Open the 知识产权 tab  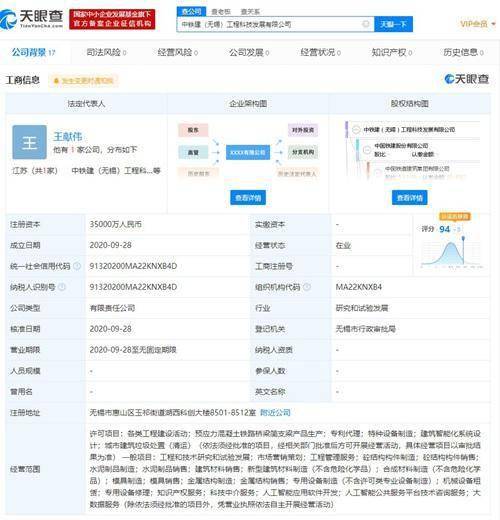coord(392,52)
